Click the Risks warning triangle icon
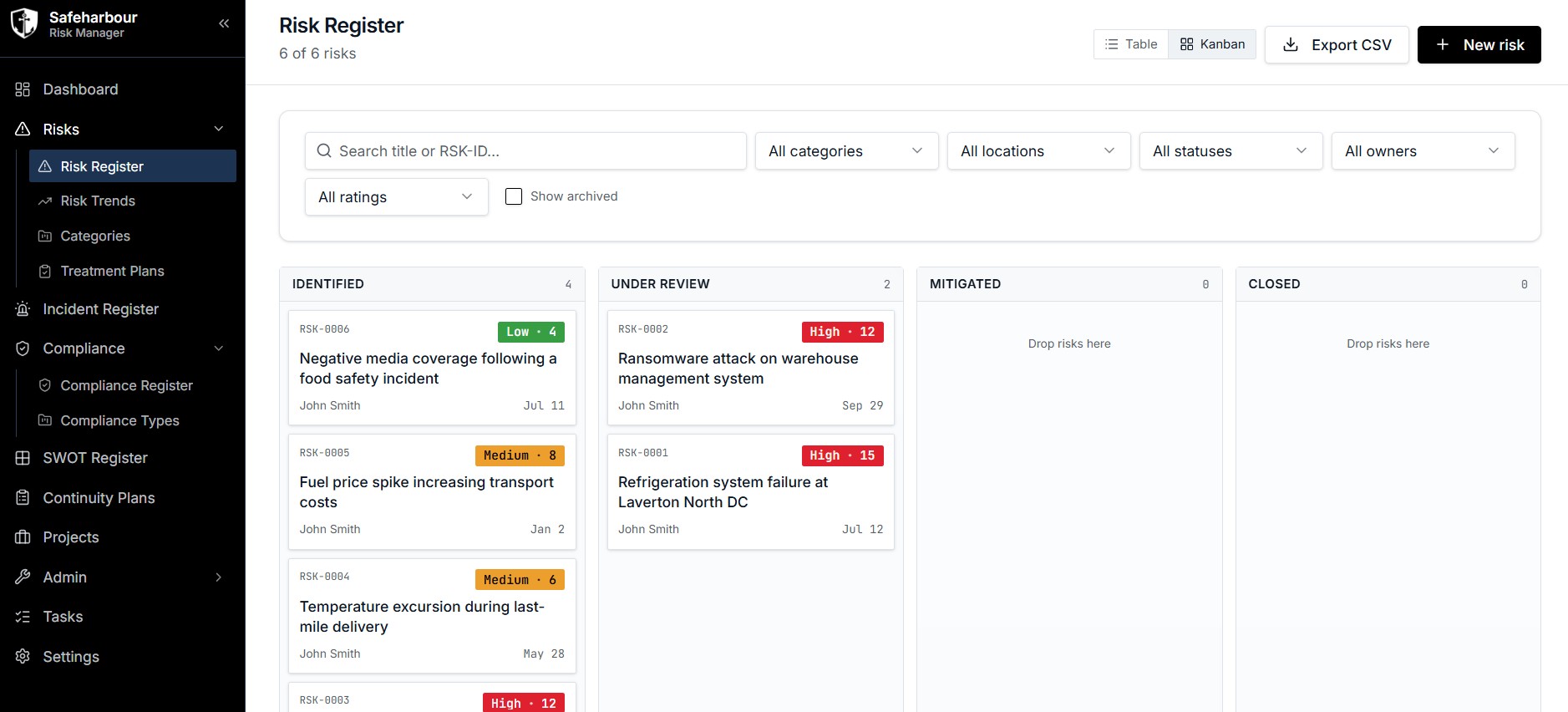This screenshot has height=712, width=1568. pyautogui.click(x=23, y=130)
